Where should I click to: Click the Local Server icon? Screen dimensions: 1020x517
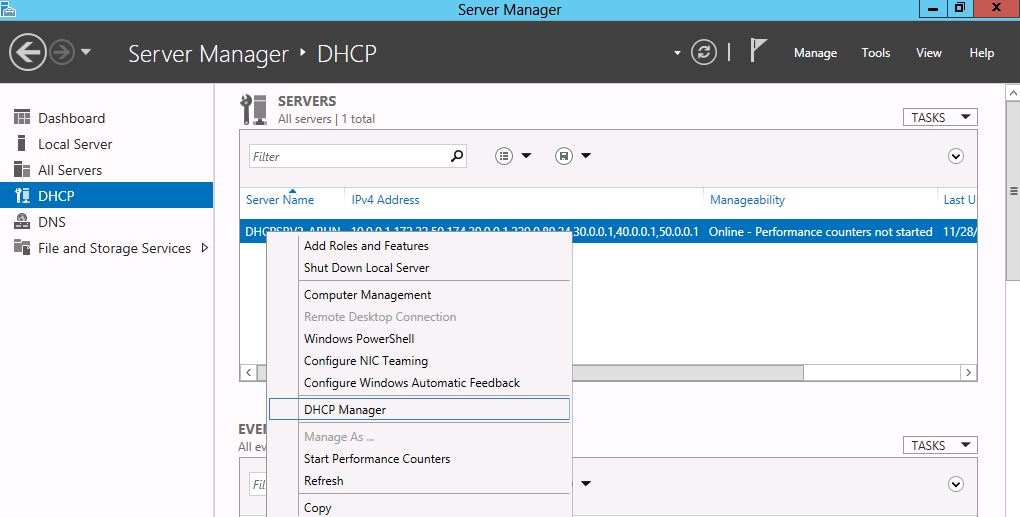coord(21,143)
